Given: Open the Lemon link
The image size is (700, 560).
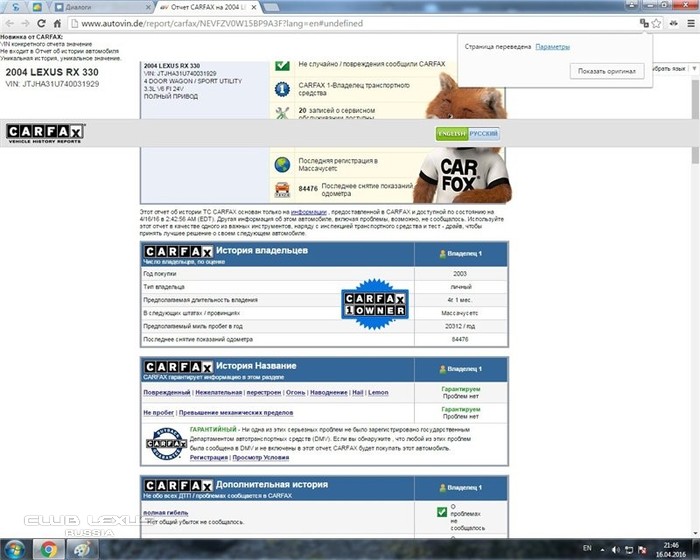Looking at the screenshot, I should [x=378, y=393].
